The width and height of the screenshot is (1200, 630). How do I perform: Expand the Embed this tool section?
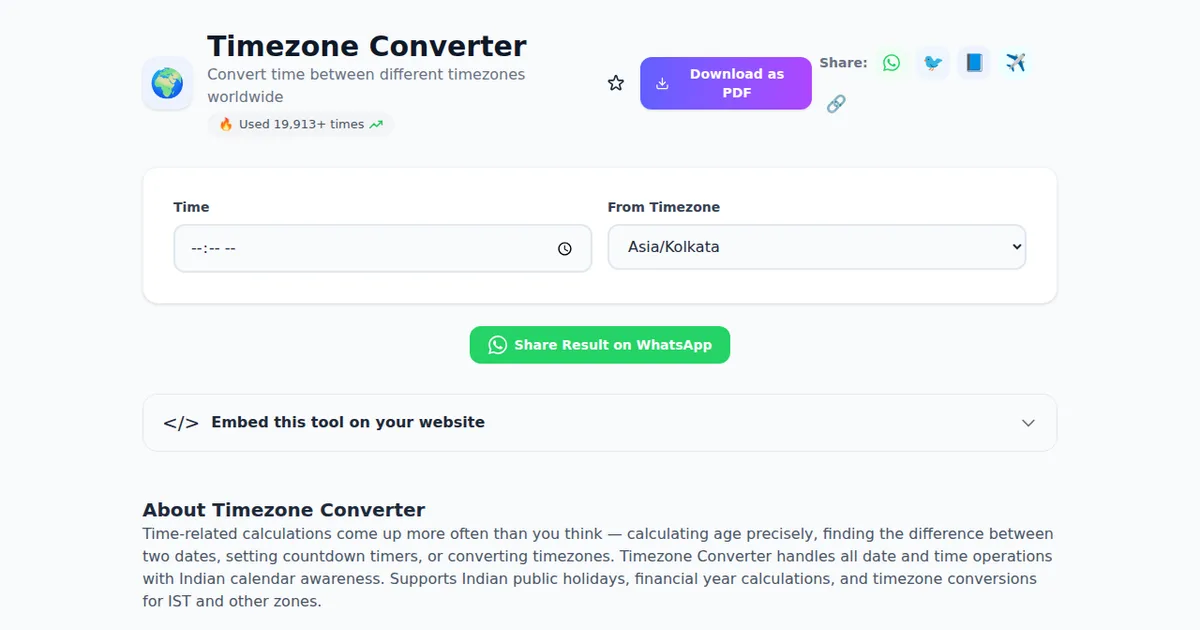[x=600, y=422]
